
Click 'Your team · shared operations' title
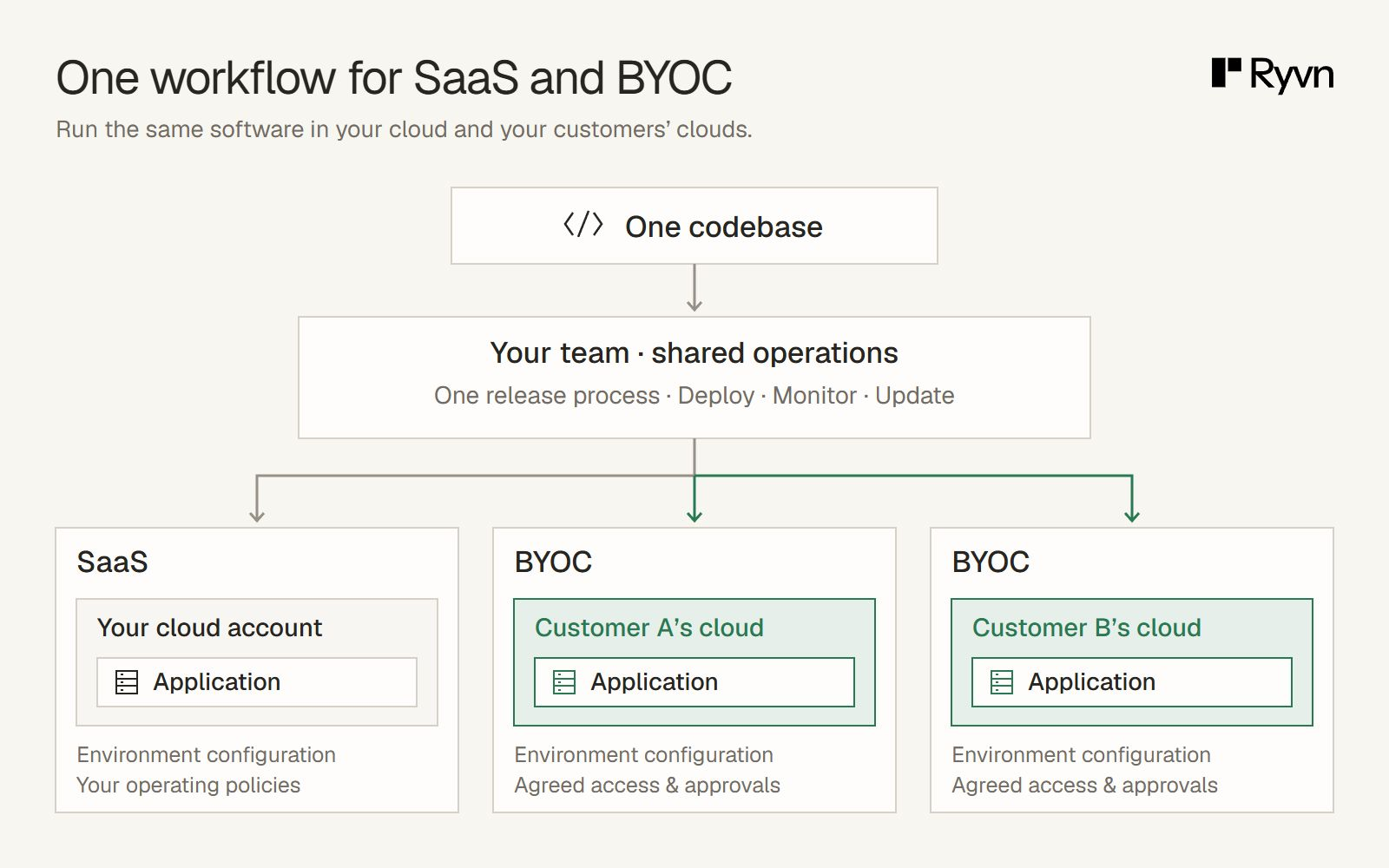694,353
